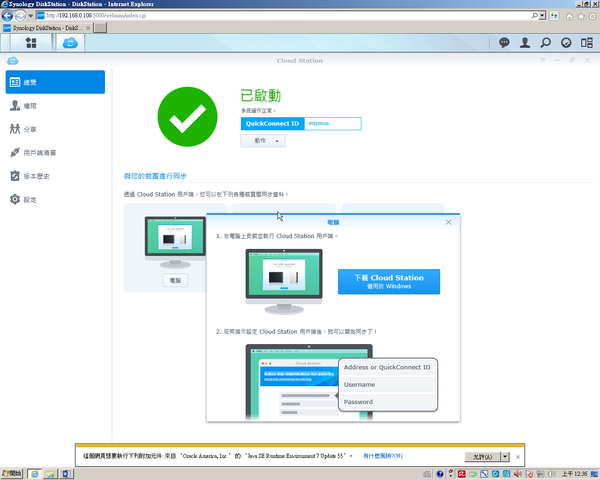Click the 與您的裝置進行同步 heading

coord(155,176)
